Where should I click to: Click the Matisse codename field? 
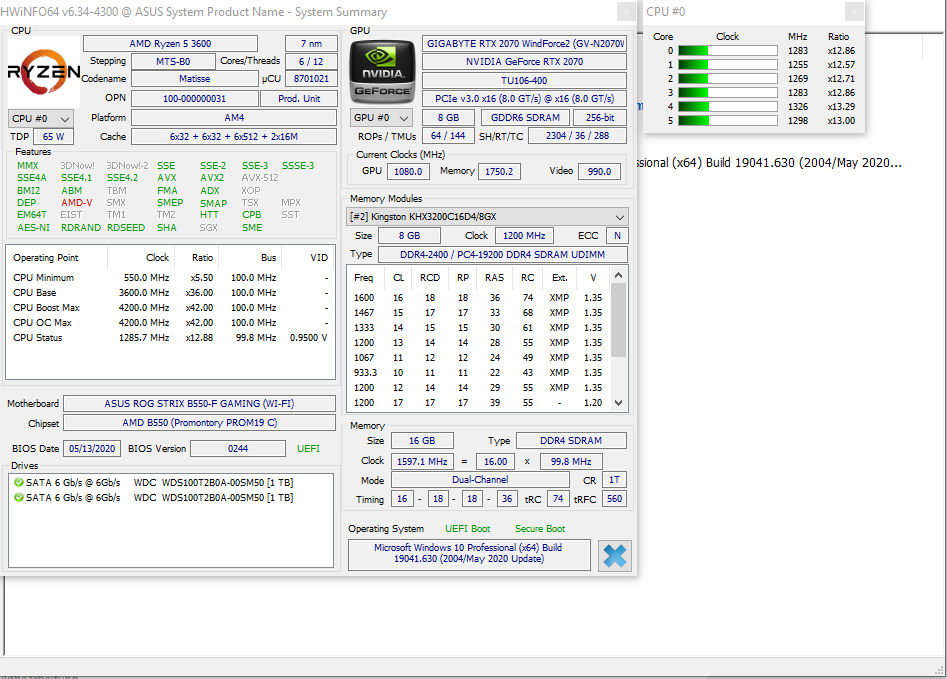[x=194, y=79]
